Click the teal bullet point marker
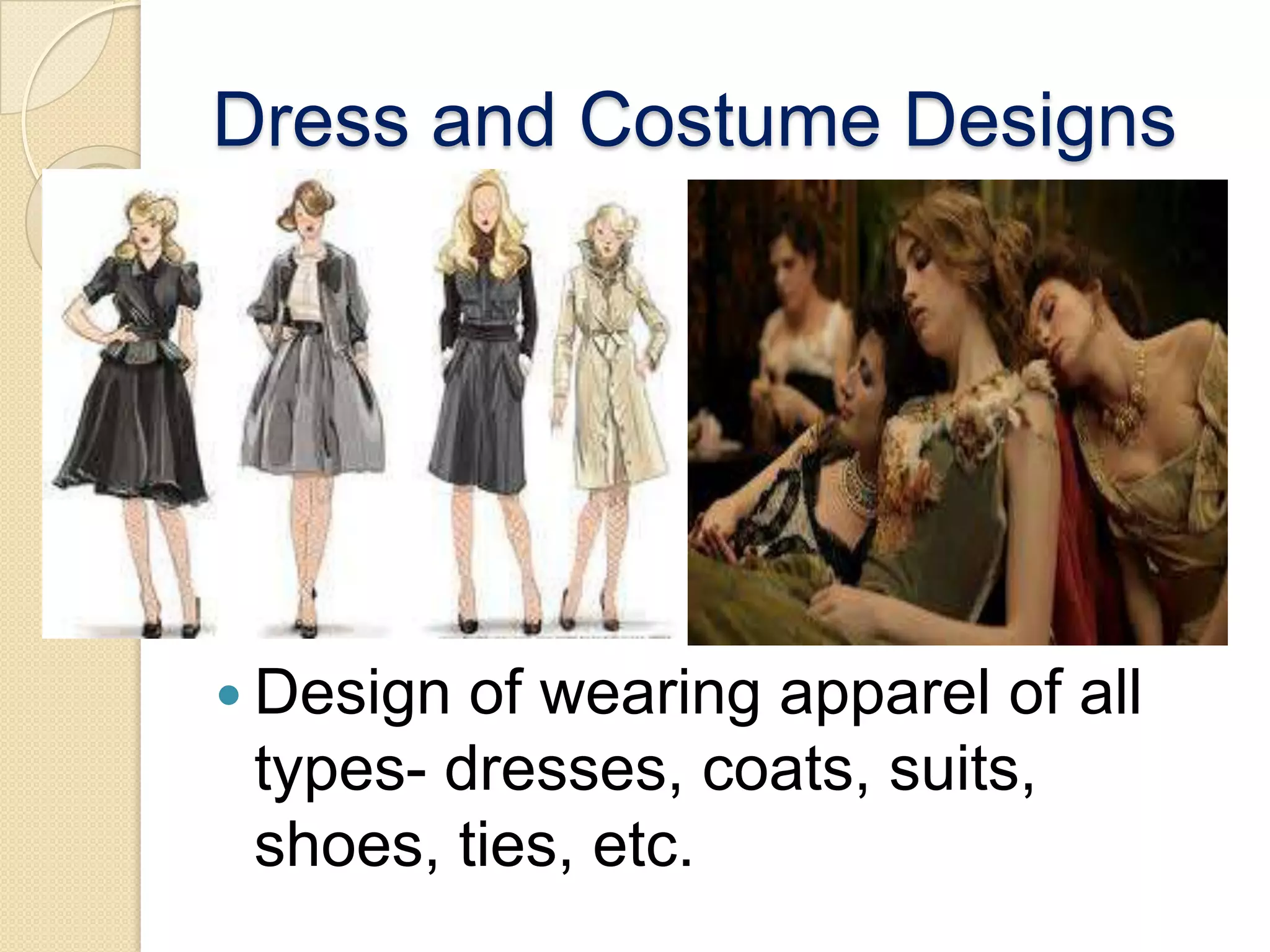The image size is (1270, 952). 229,695
